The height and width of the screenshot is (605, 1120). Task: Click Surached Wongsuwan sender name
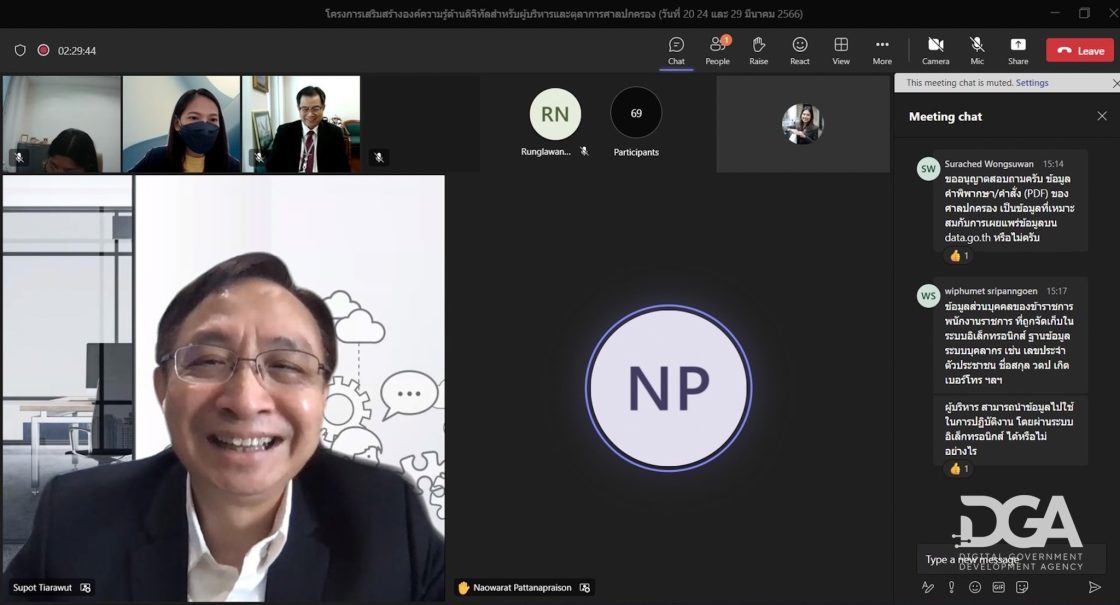[989, 164]
